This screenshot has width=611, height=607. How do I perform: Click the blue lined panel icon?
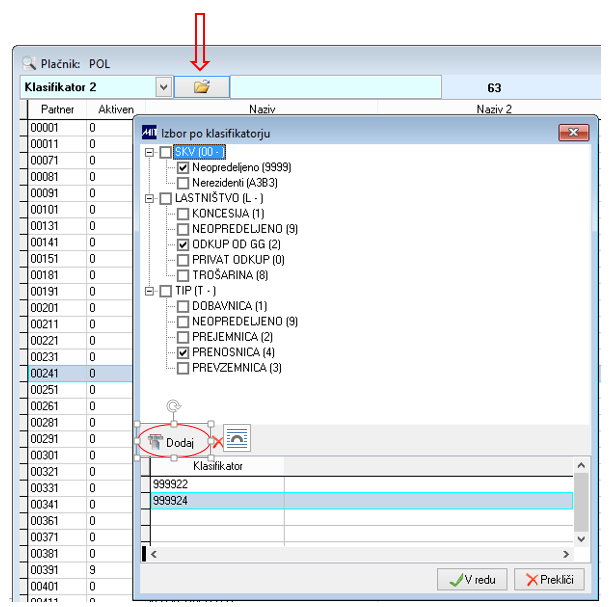coord(237,438)
